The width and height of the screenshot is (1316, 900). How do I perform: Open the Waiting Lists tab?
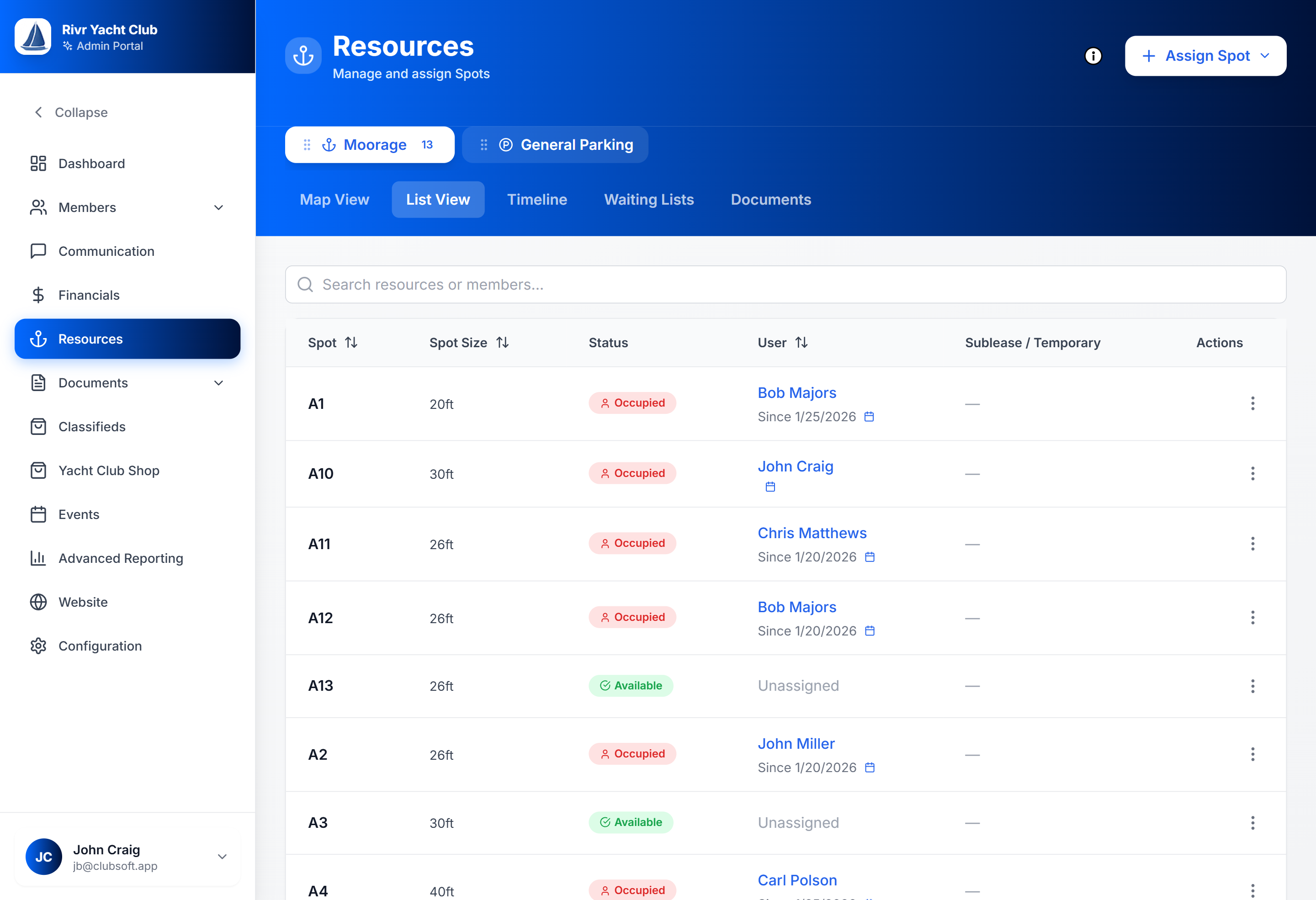[x=648, y=200]
